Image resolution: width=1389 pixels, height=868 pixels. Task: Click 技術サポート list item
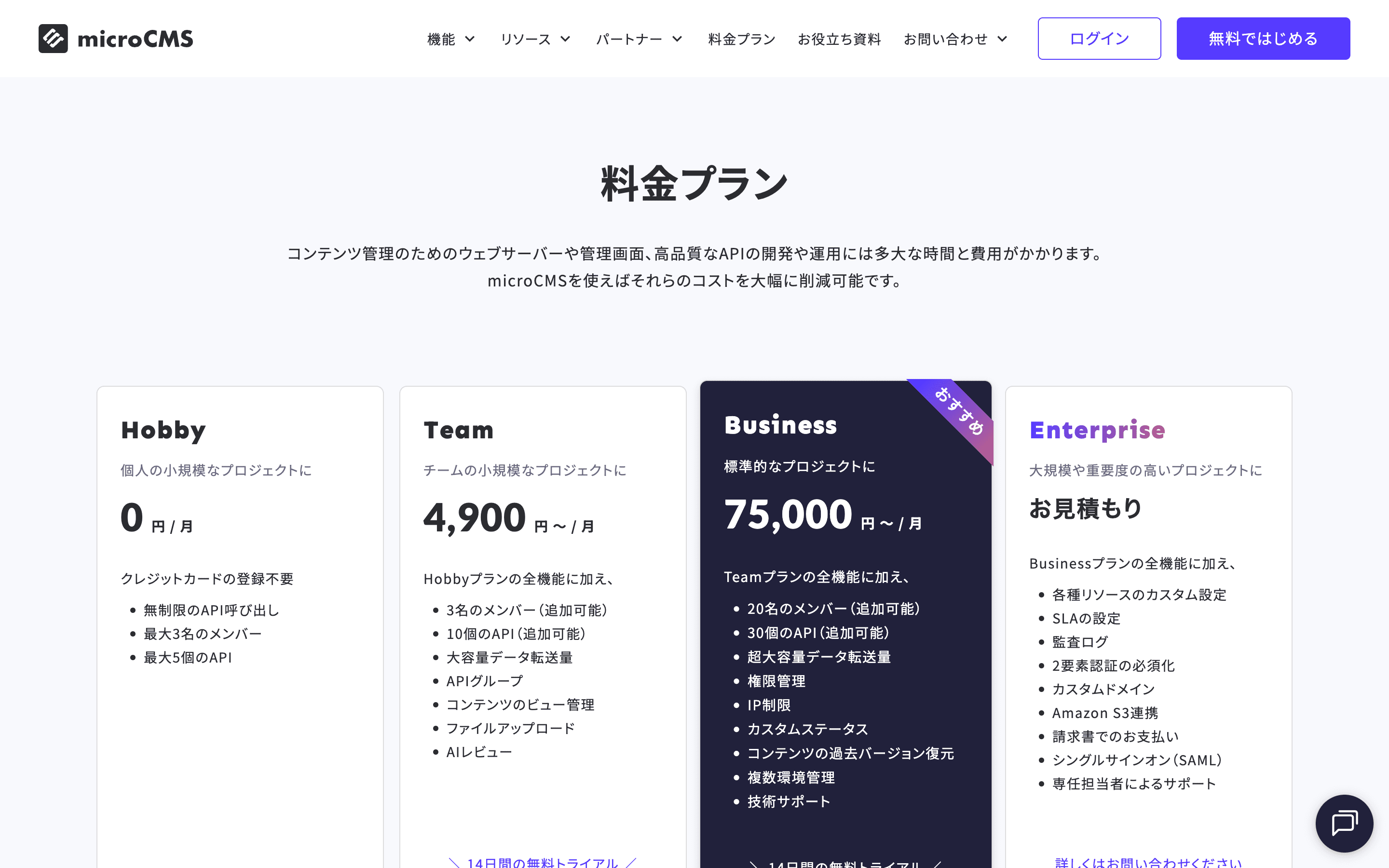789,801
